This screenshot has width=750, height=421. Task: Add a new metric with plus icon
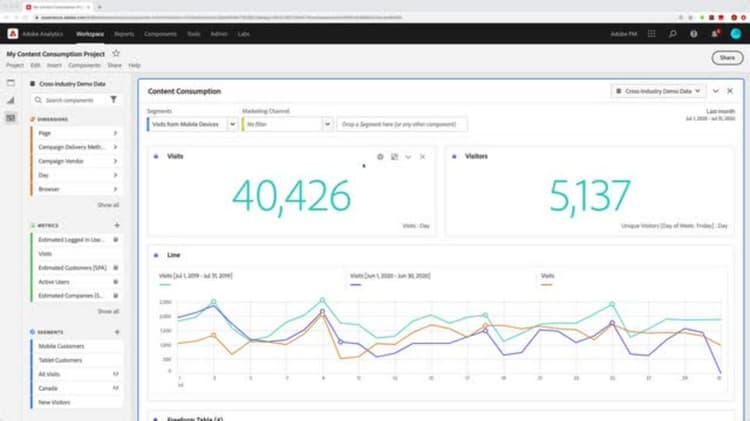point(117,225)
